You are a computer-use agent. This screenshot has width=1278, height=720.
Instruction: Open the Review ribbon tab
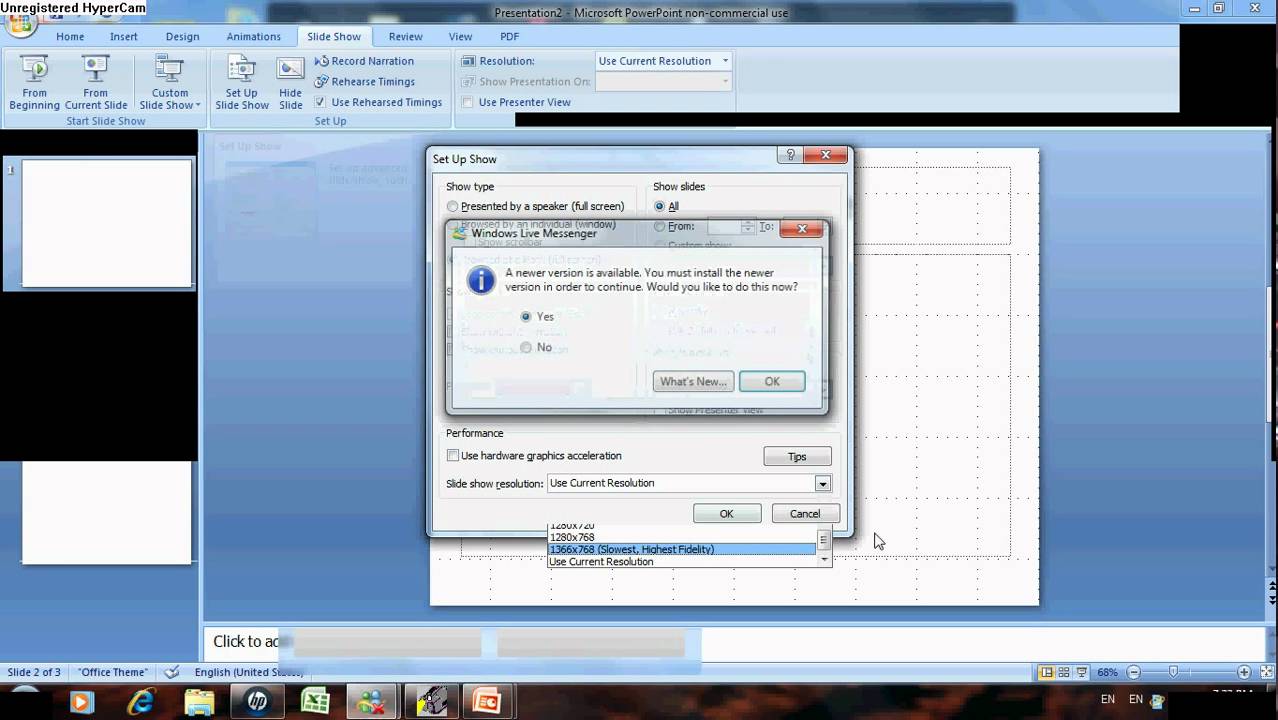click(405, 36)
